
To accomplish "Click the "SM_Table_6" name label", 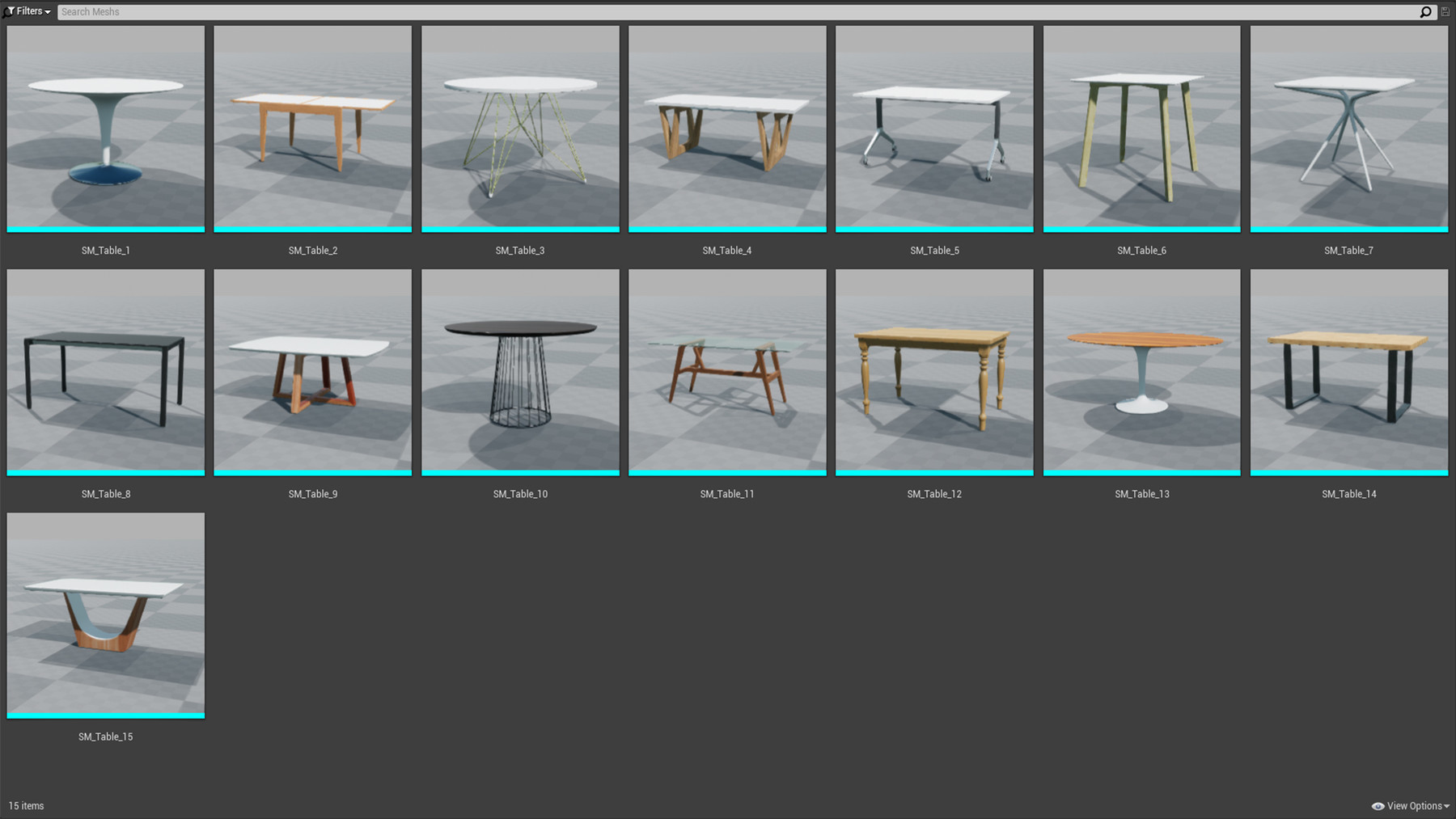I will (x=1141, y=251).
